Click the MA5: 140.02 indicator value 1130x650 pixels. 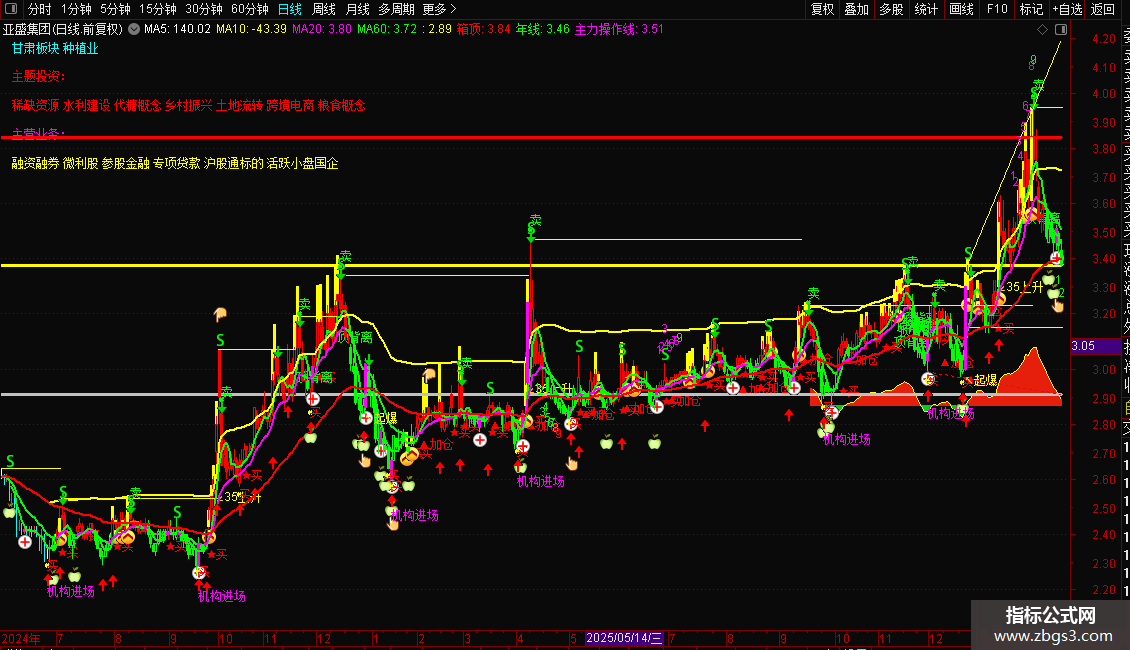(177, 30)
